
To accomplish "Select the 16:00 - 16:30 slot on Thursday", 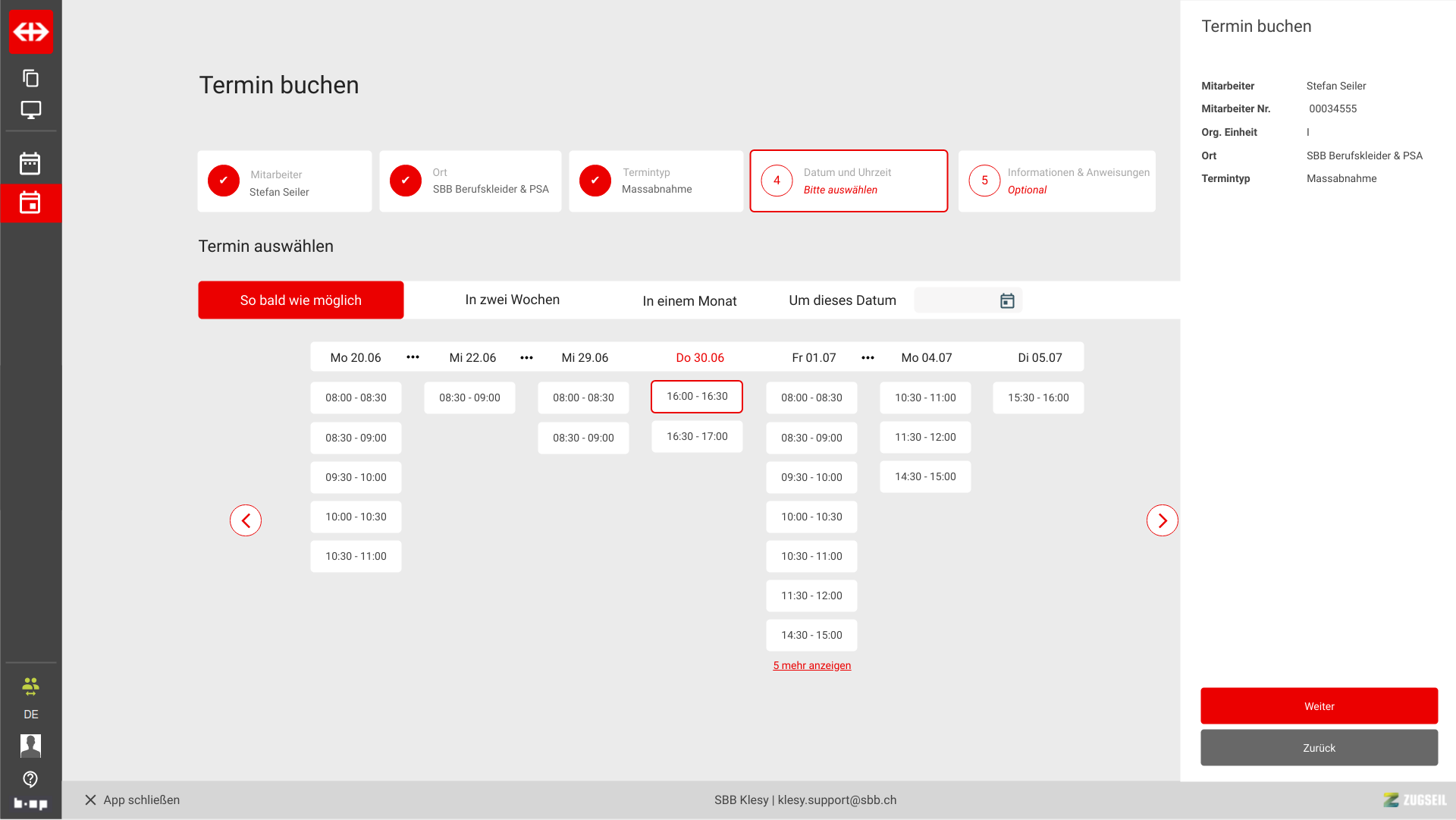I will click(697, 397).
